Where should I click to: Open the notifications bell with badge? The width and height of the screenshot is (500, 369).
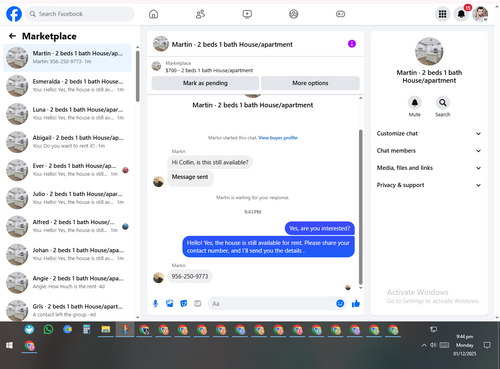click(x=461, y=14)
